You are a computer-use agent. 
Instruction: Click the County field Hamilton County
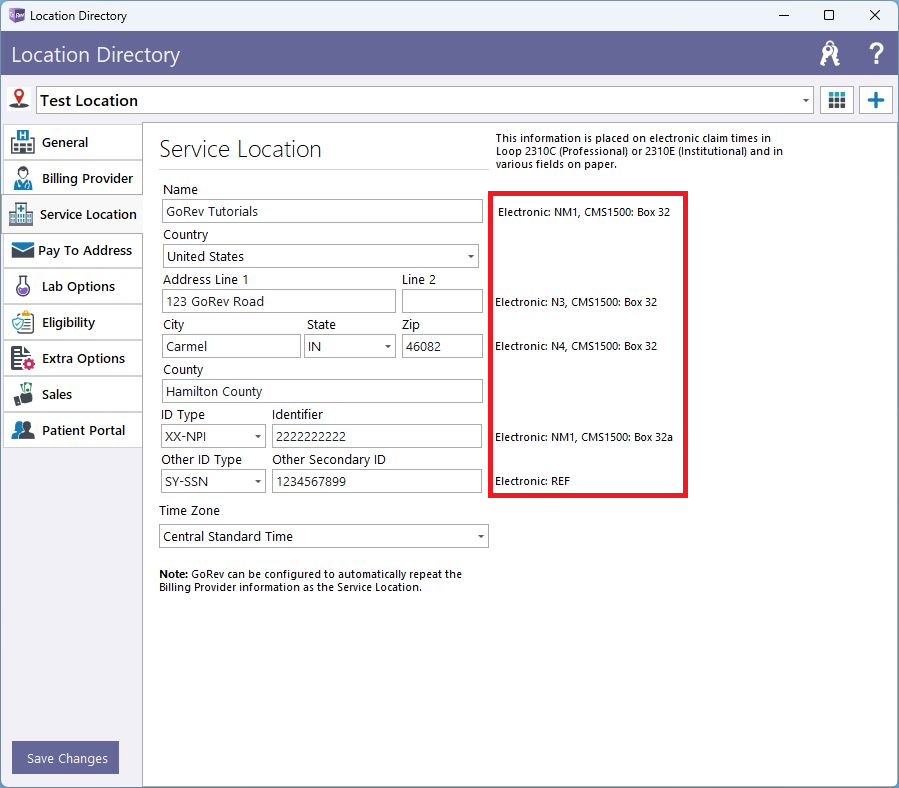pos(322,391)
